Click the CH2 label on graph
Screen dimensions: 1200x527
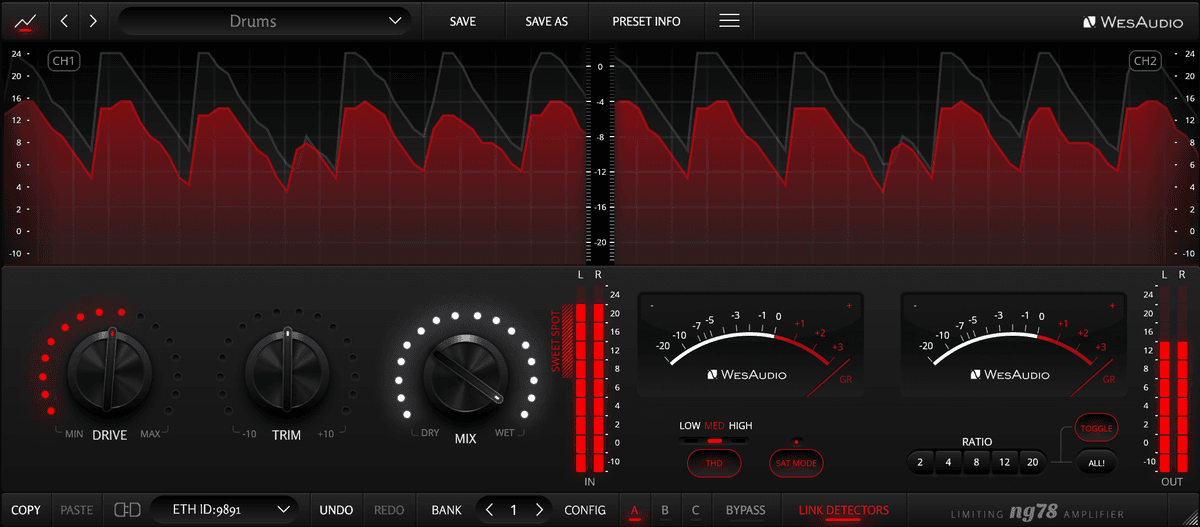coord(1145,62)
